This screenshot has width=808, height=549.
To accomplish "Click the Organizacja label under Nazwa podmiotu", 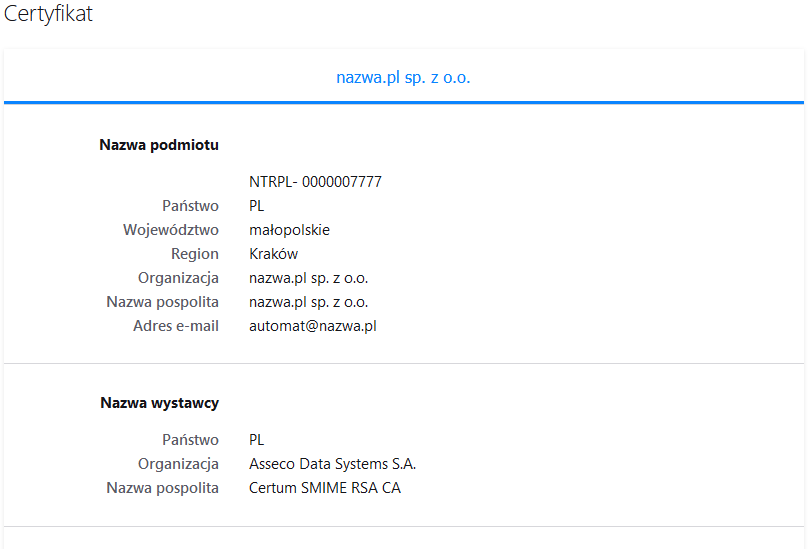I will click(178, 278).
